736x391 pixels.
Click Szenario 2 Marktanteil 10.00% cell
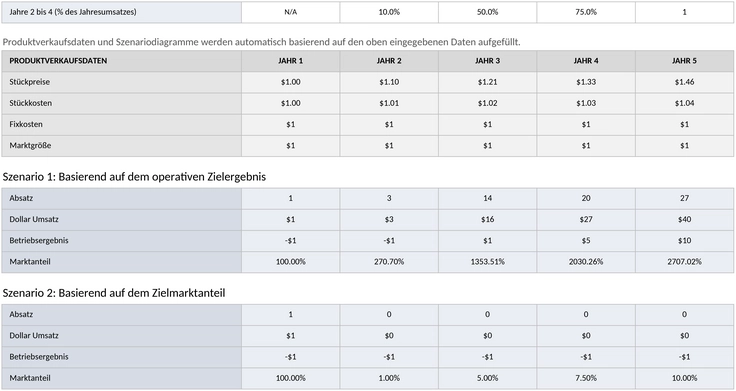[x=684, y=378]
